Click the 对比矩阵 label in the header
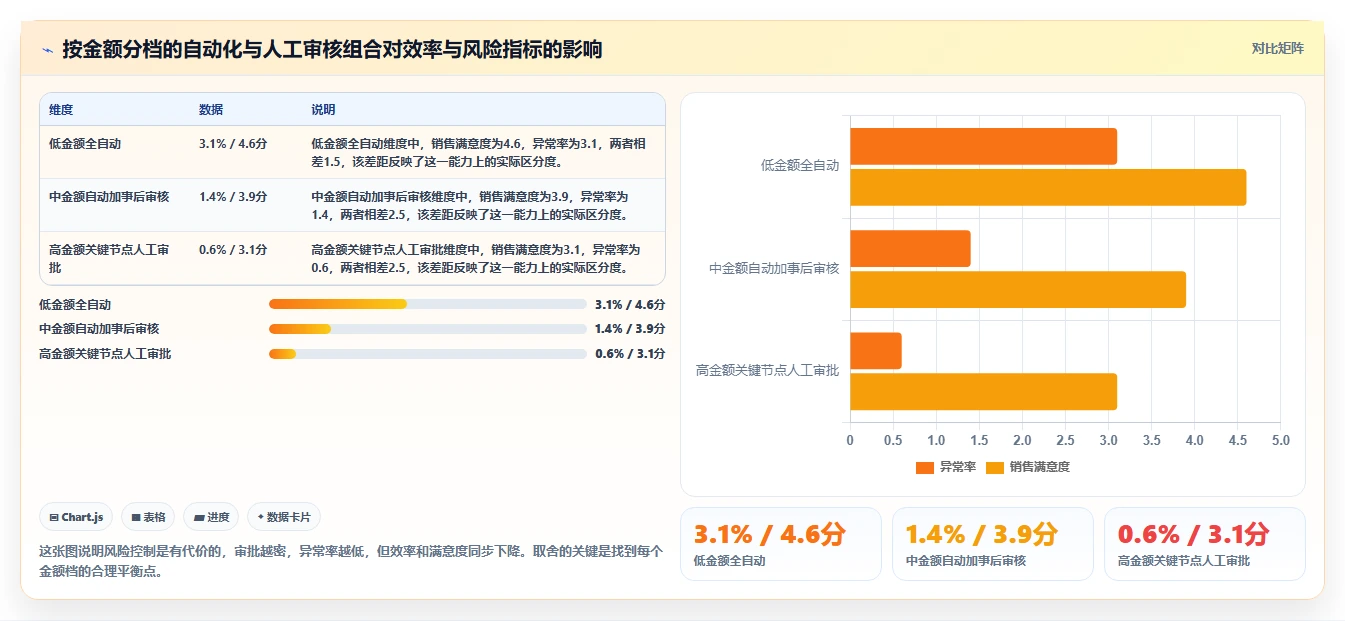The image size is (1345, 621). pyautogui.click(x=1277, y=48)
